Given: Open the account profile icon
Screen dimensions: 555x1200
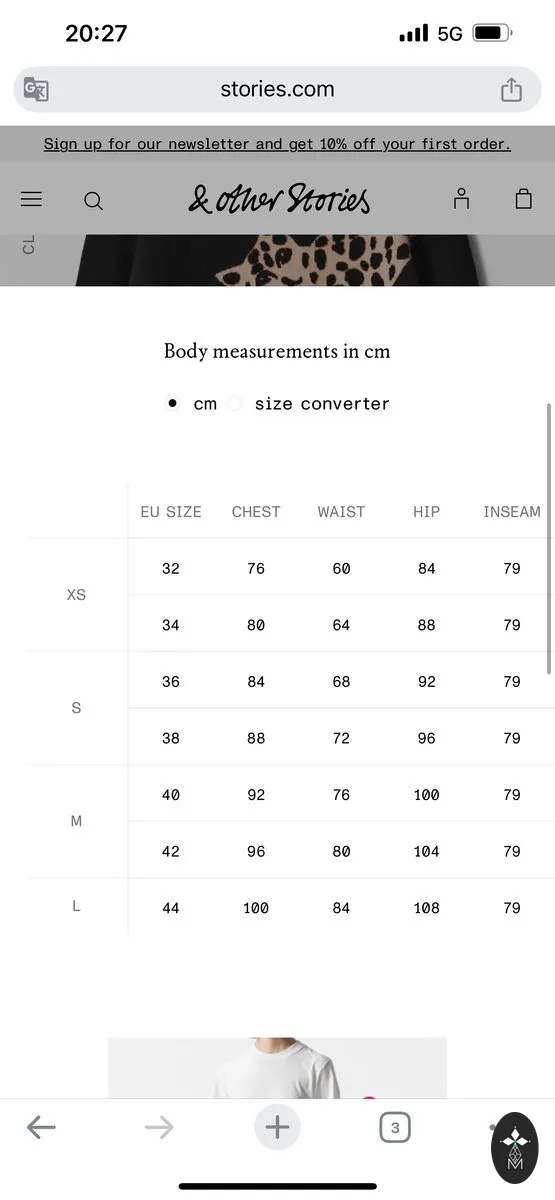Looking at the screenshot, I should point(461,198).
